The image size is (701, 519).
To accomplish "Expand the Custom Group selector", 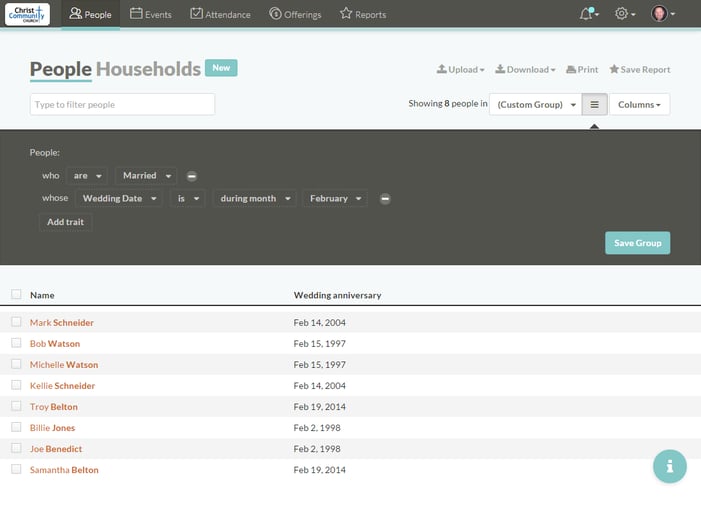I will tap(535, 104).
